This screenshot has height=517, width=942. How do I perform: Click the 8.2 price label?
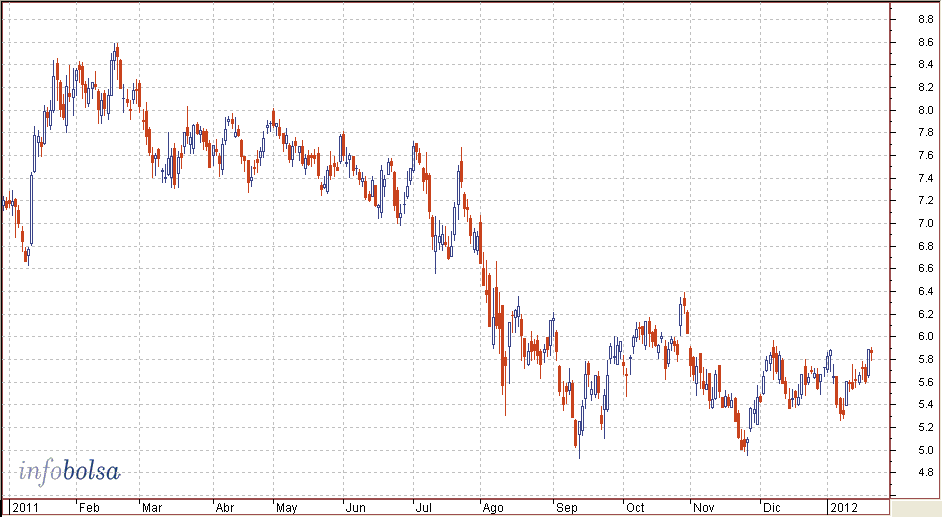[x=926, y=88]
